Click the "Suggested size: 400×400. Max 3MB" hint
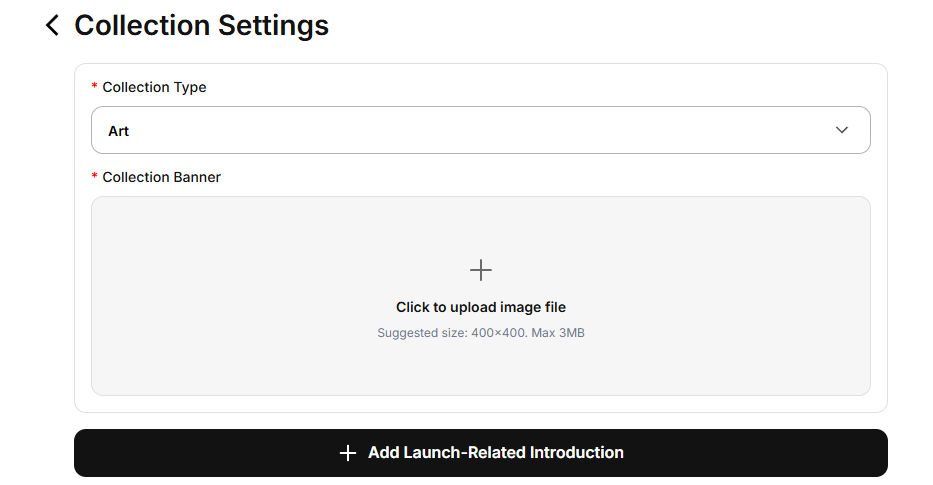This screenshot has height=485, width=933. click(x=481, y=333)
